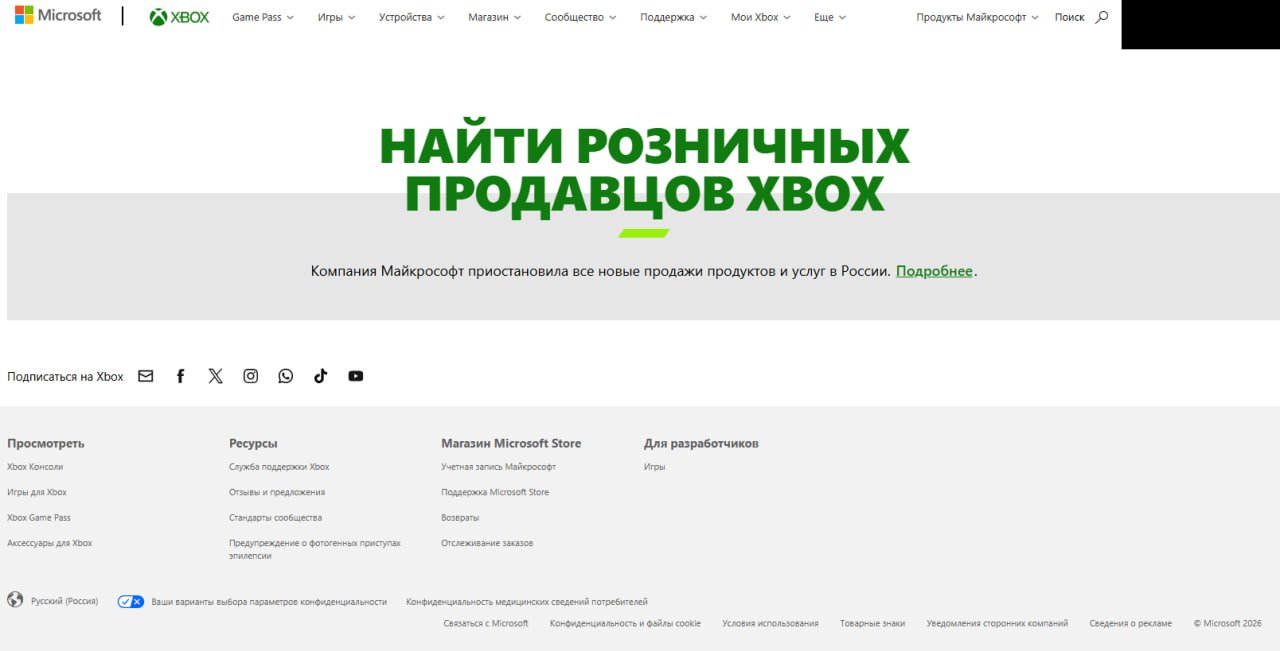Open Xbox WhatsApp icon

pos(286,376)
